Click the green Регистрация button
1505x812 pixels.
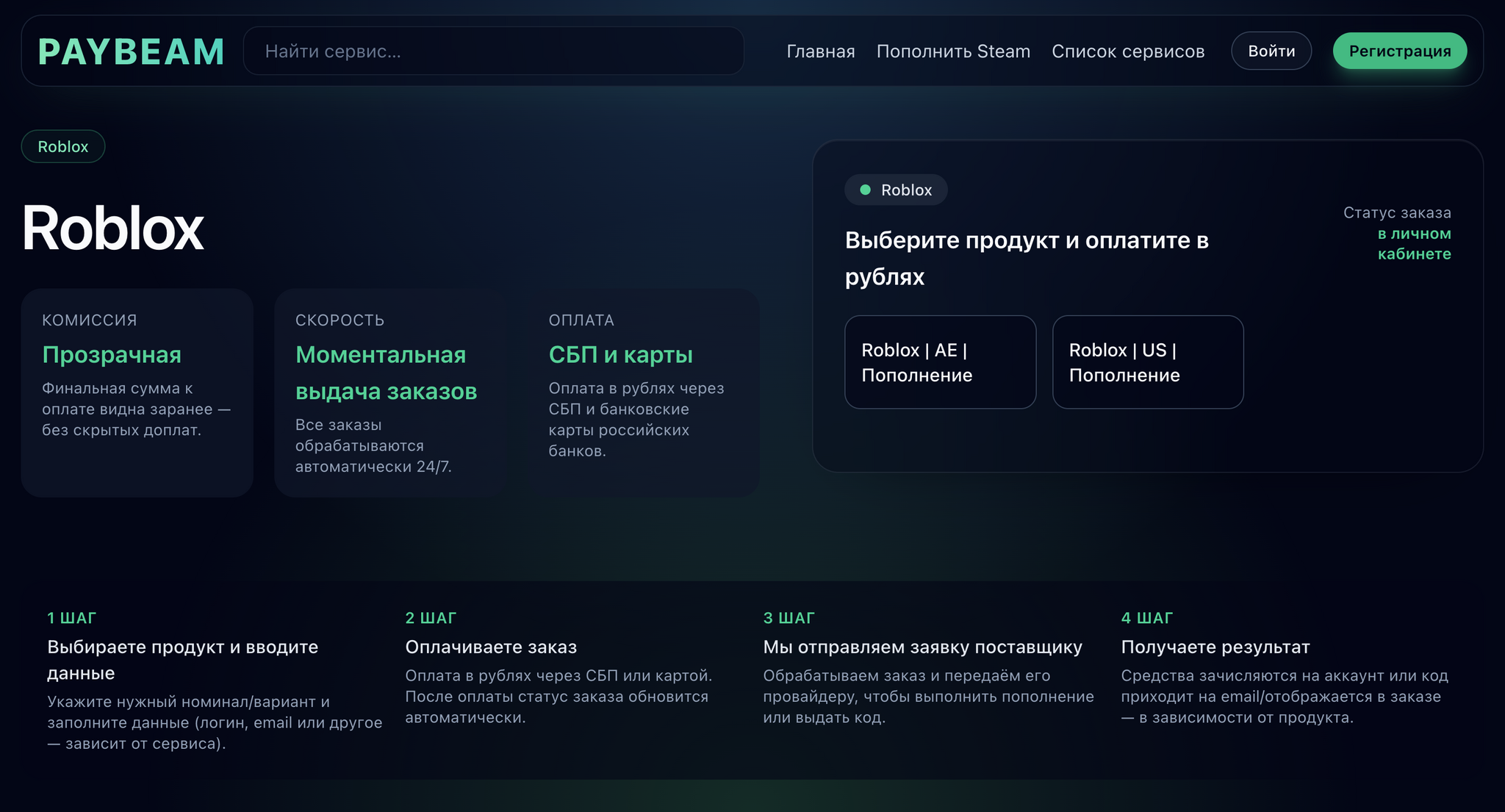pyautogui.click(x=1399, y=51)
